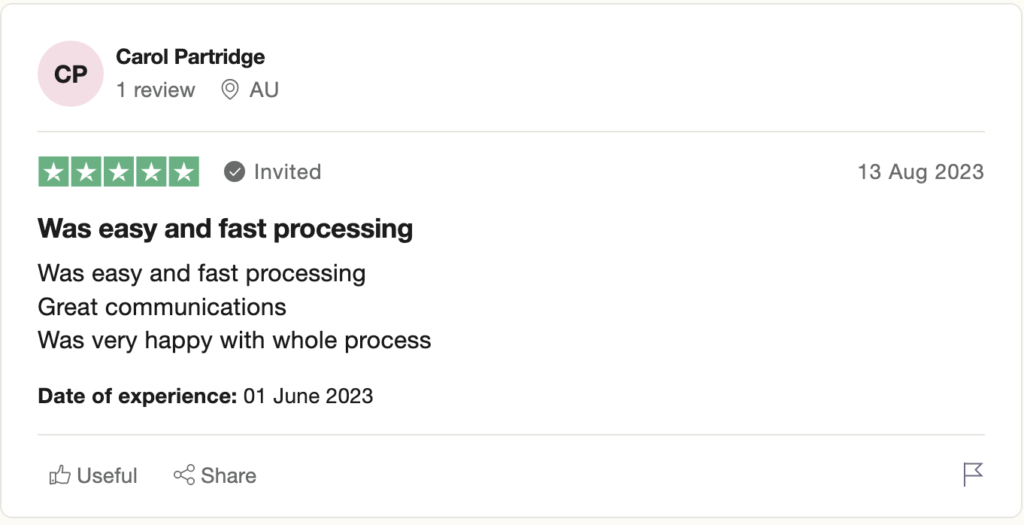Click the share network icon
This screenshot has width=1024, height=525.
pos(184,476)
